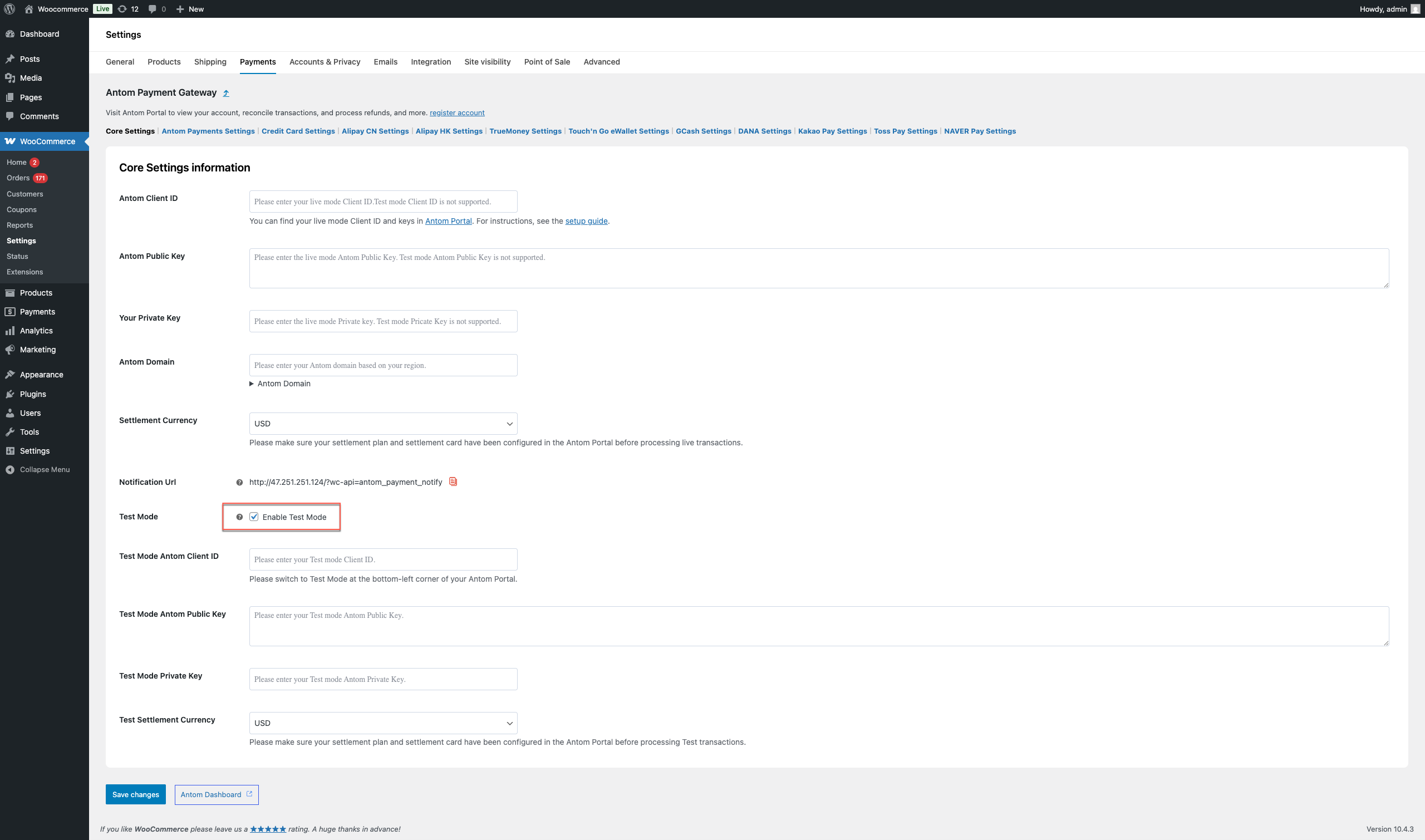Click the Antom Domain input field
Viewport: 1425px width, 840px height.
point(383,365)
